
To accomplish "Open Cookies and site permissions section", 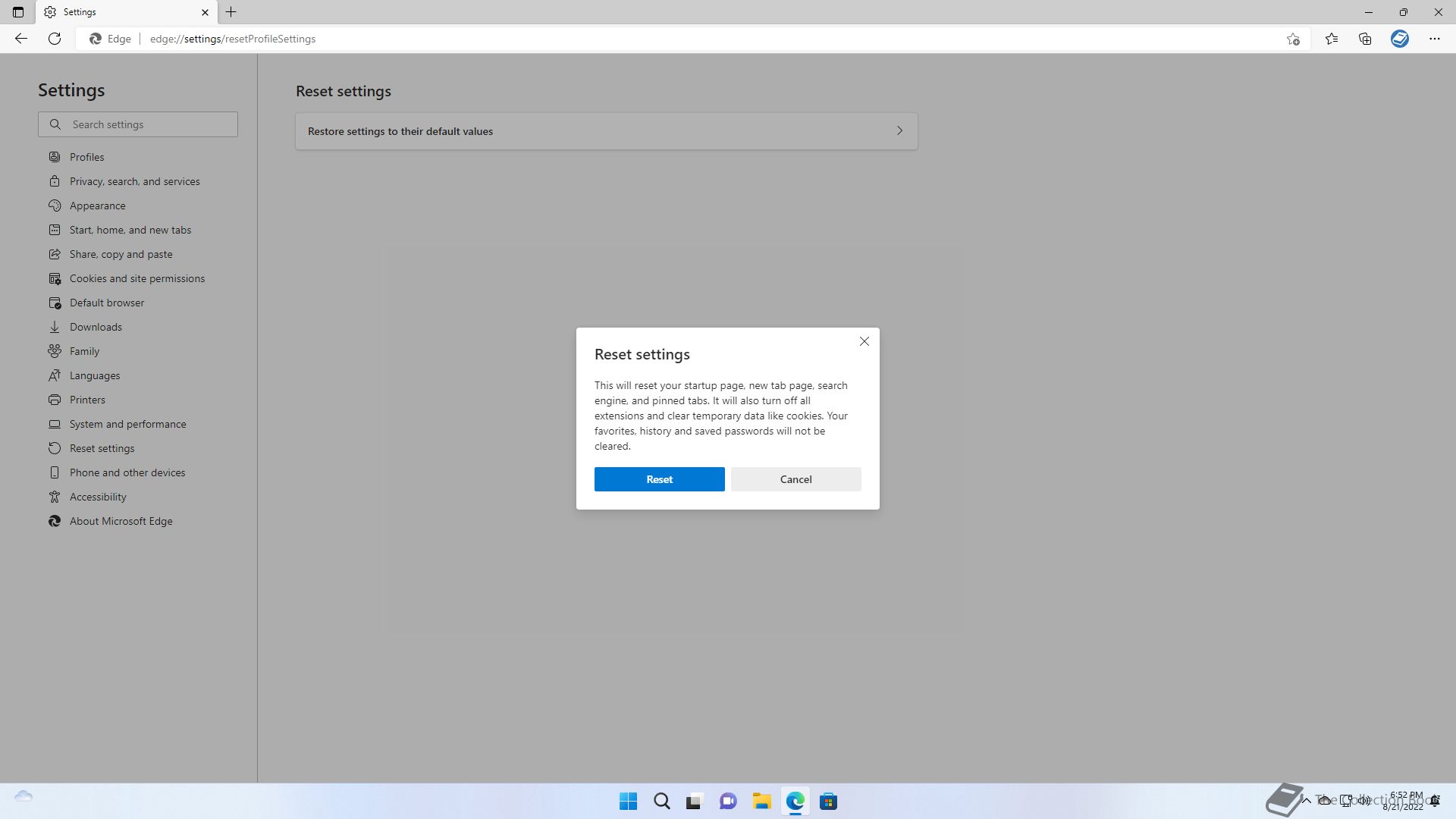I will coord(137,278).
